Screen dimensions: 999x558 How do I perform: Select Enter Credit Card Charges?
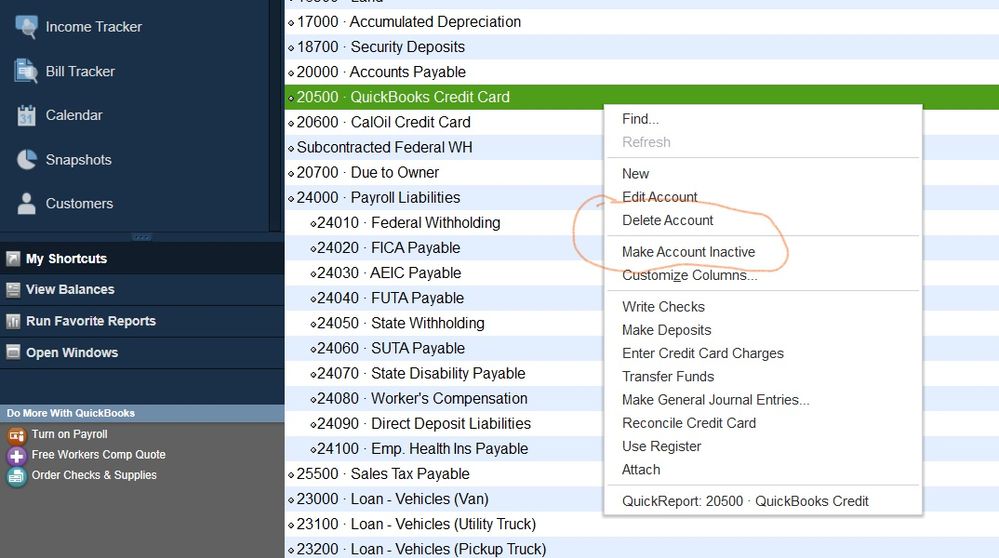703,354
